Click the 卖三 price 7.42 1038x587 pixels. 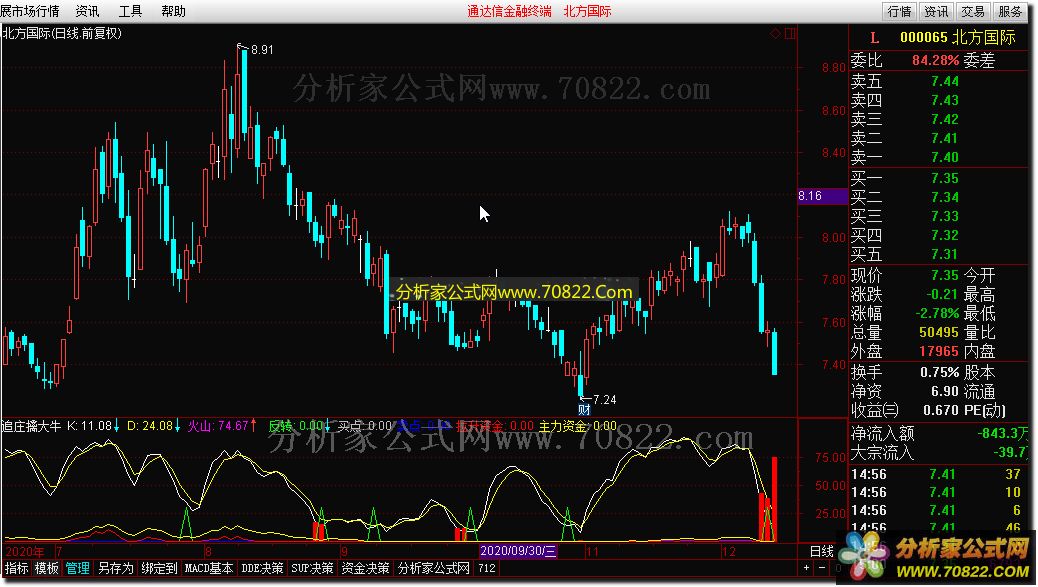(945, 119)
